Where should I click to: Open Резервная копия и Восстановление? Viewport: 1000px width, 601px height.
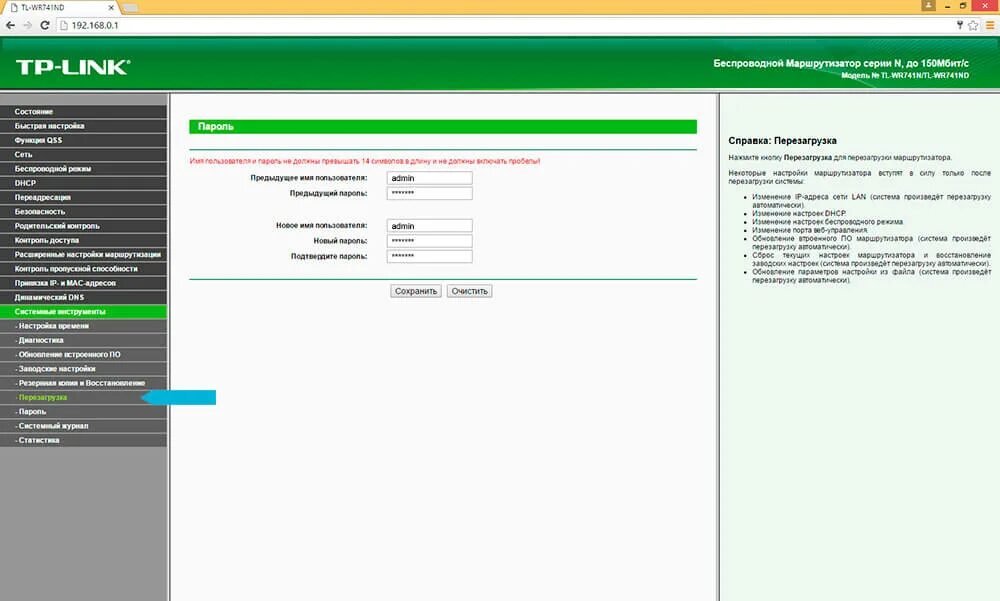[x=84, y=383]
